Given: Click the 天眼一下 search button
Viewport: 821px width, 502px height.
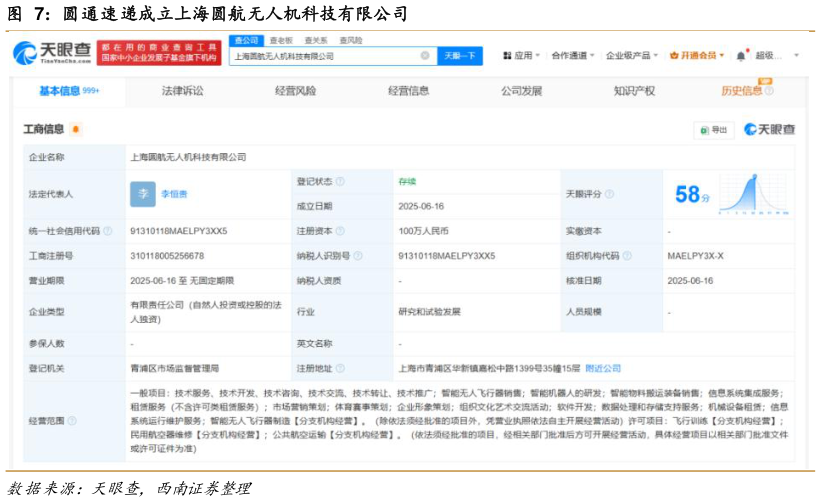Looking at the screenshot, I should [x=460, y=55].
